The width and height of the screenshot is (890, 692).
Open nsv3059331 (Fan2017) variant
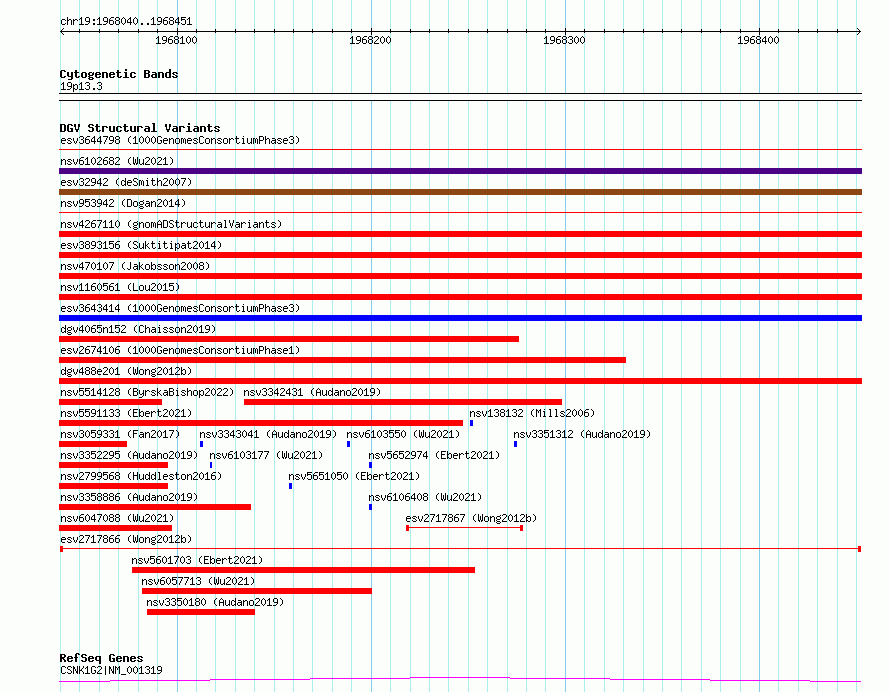(120, 434)
